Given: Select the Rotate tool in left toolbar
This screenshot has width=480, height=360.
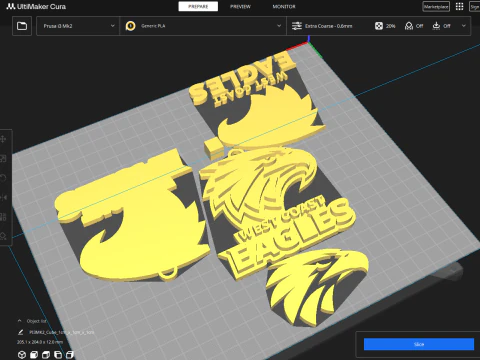Looking at the screenshot, I should (x=3, y=178).
